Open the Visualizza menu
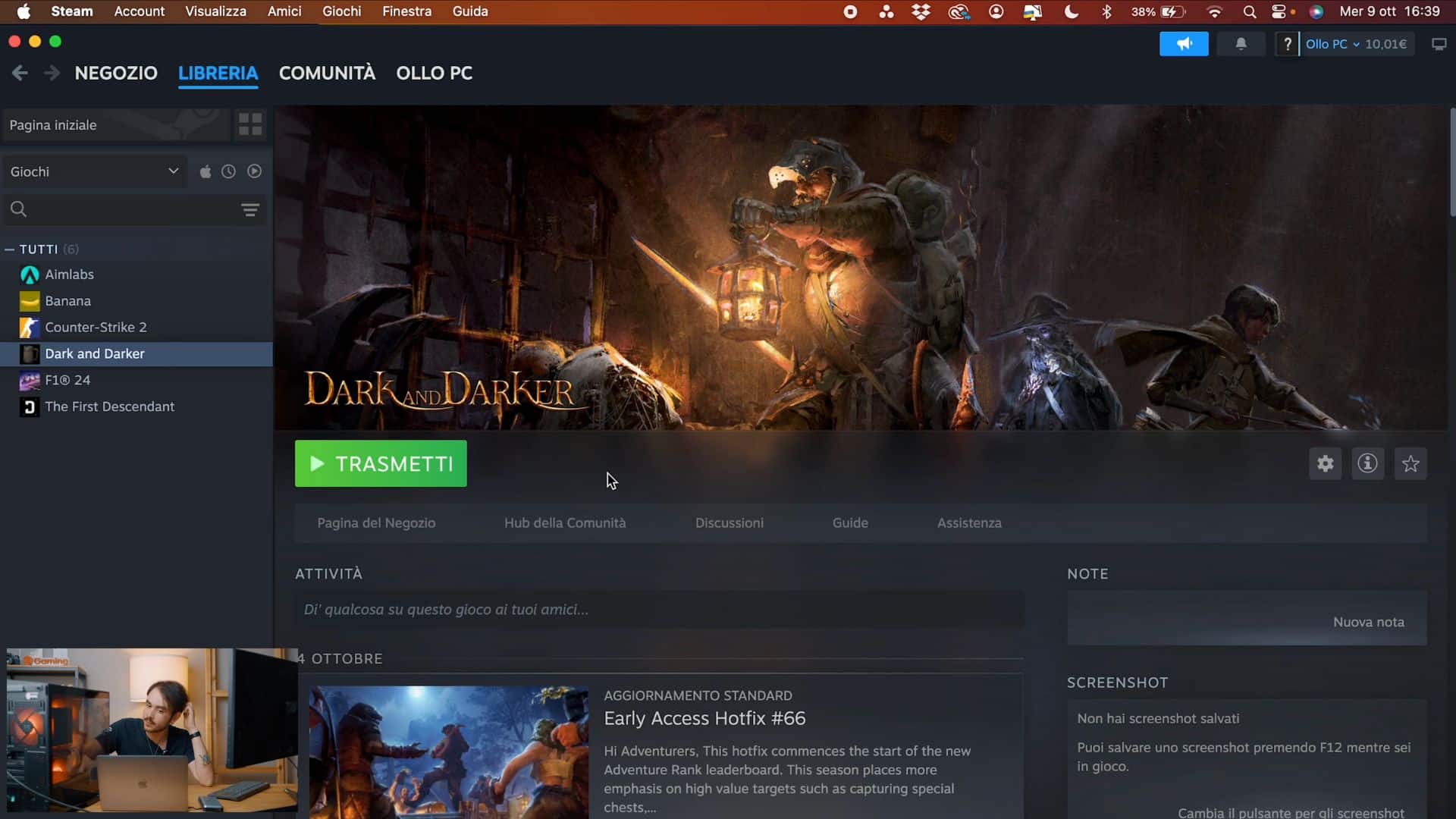This screenshot has width=1456, height=819. (x=215, y=11)
